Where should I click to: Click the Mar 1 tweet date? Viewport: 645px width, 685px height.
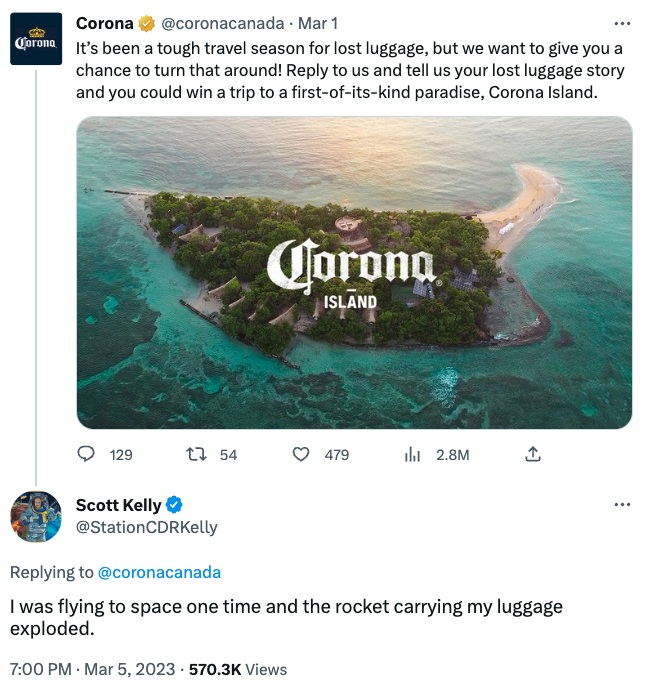(x=320, y=24)
